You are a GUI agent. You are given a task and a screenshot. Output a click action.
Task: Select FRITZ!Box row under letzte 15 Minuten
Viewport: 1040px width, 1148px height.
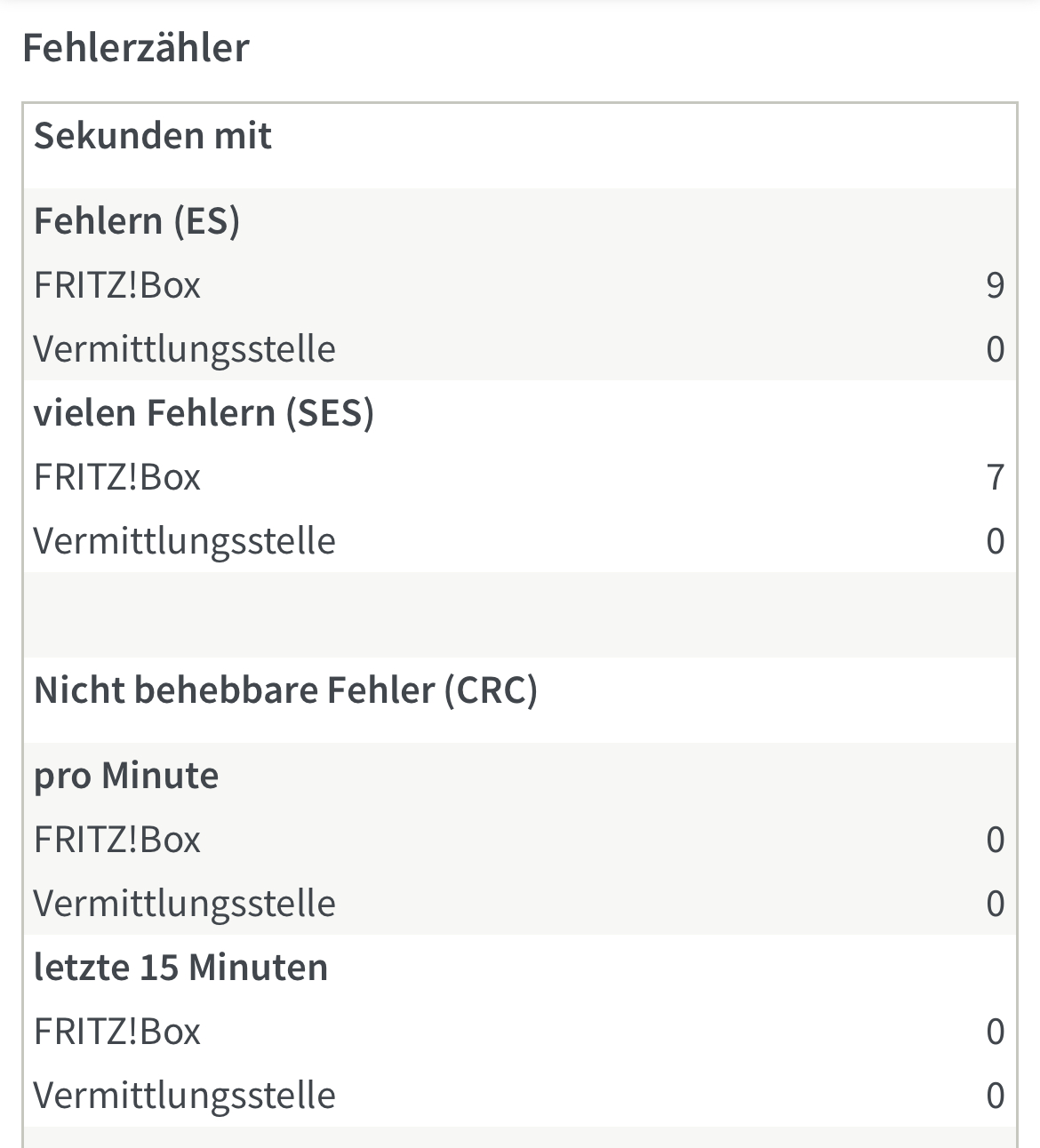[x=117, y=1032]
